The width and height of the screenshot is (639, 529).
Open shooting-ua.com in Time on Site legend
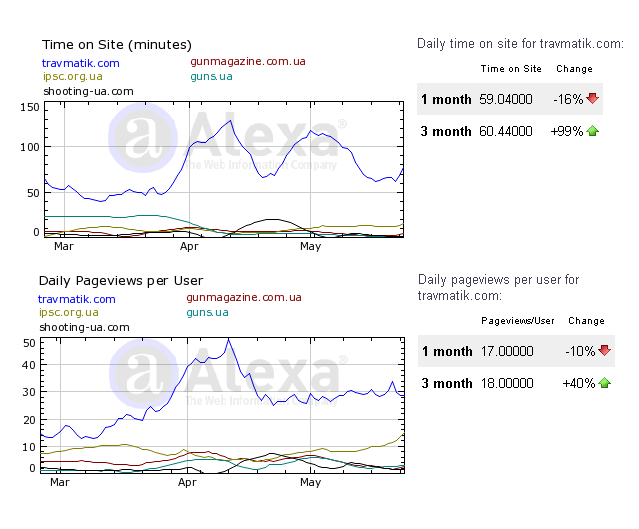[x=88, y=91]
